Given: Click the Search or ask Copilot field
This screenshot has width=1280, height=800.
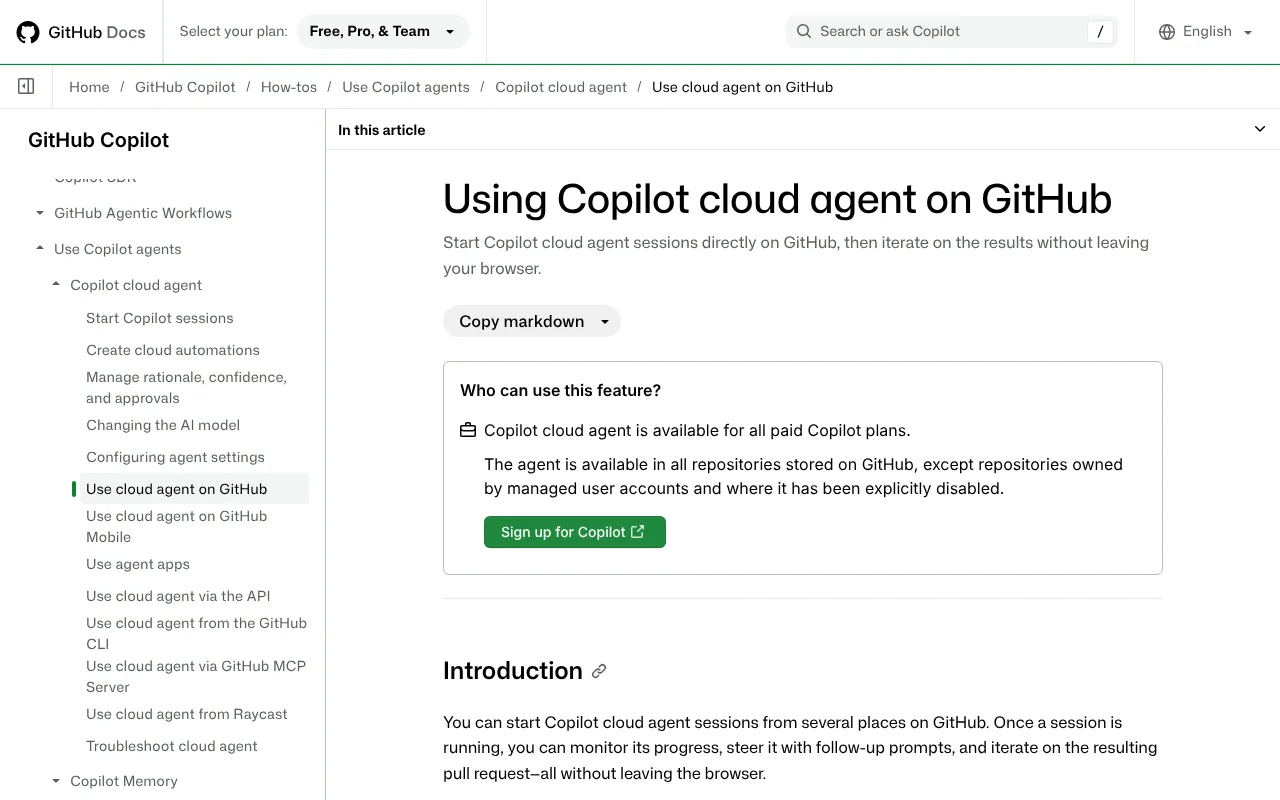Looking at the screenshot, I should (952, 31).
